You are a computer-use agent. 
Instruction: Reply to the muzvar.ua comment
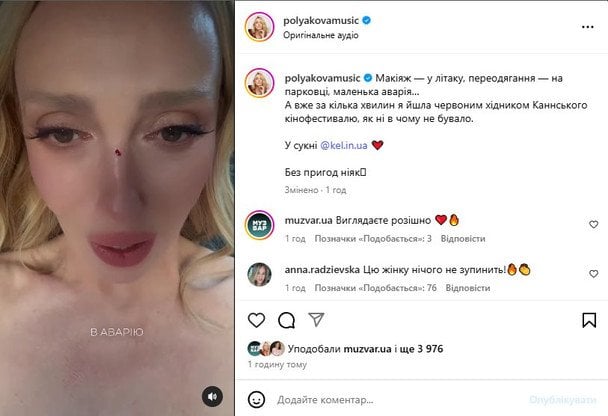coord(463,238)
